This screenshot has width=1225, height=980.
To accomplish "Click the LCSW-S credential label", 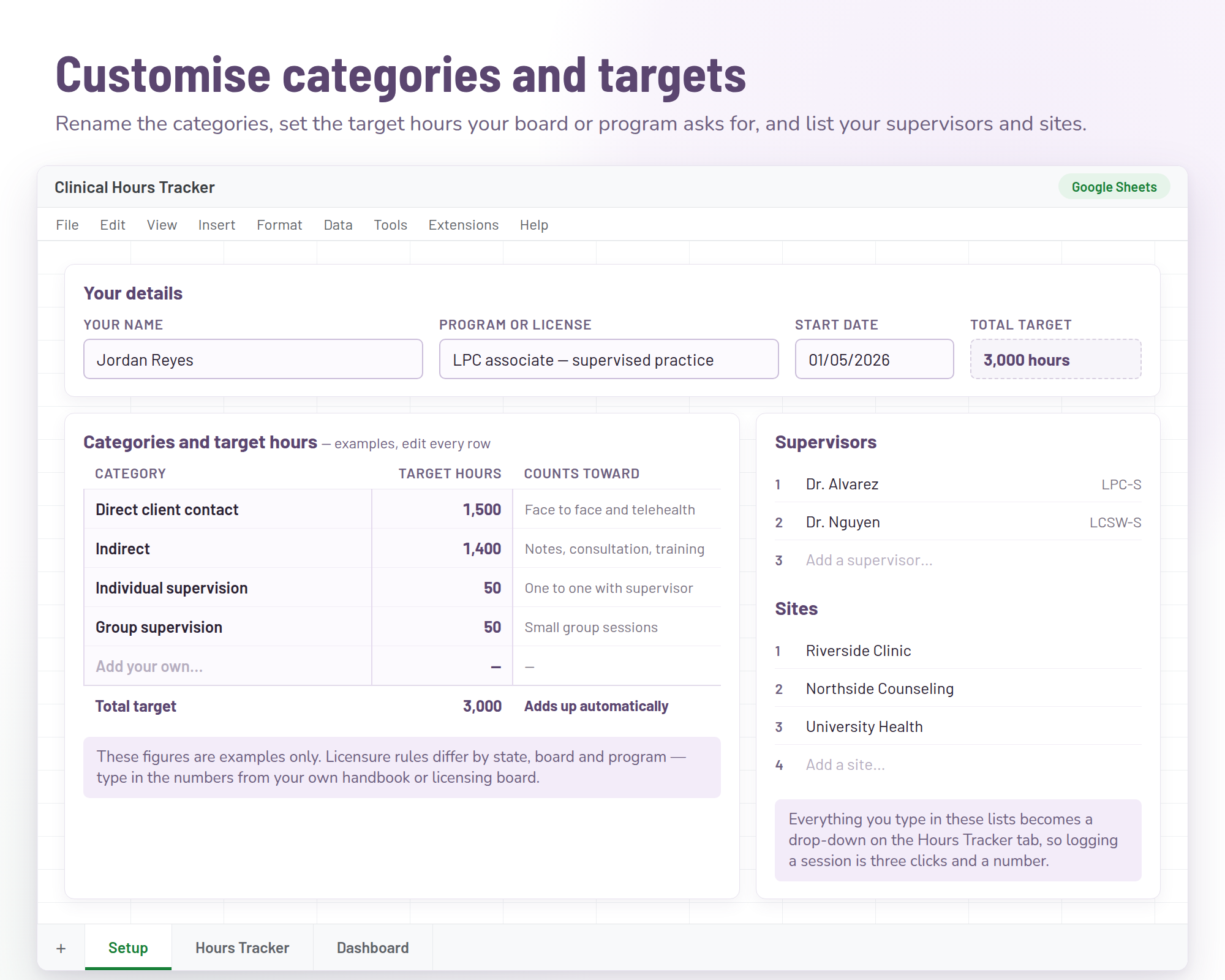I will 1115,522.
